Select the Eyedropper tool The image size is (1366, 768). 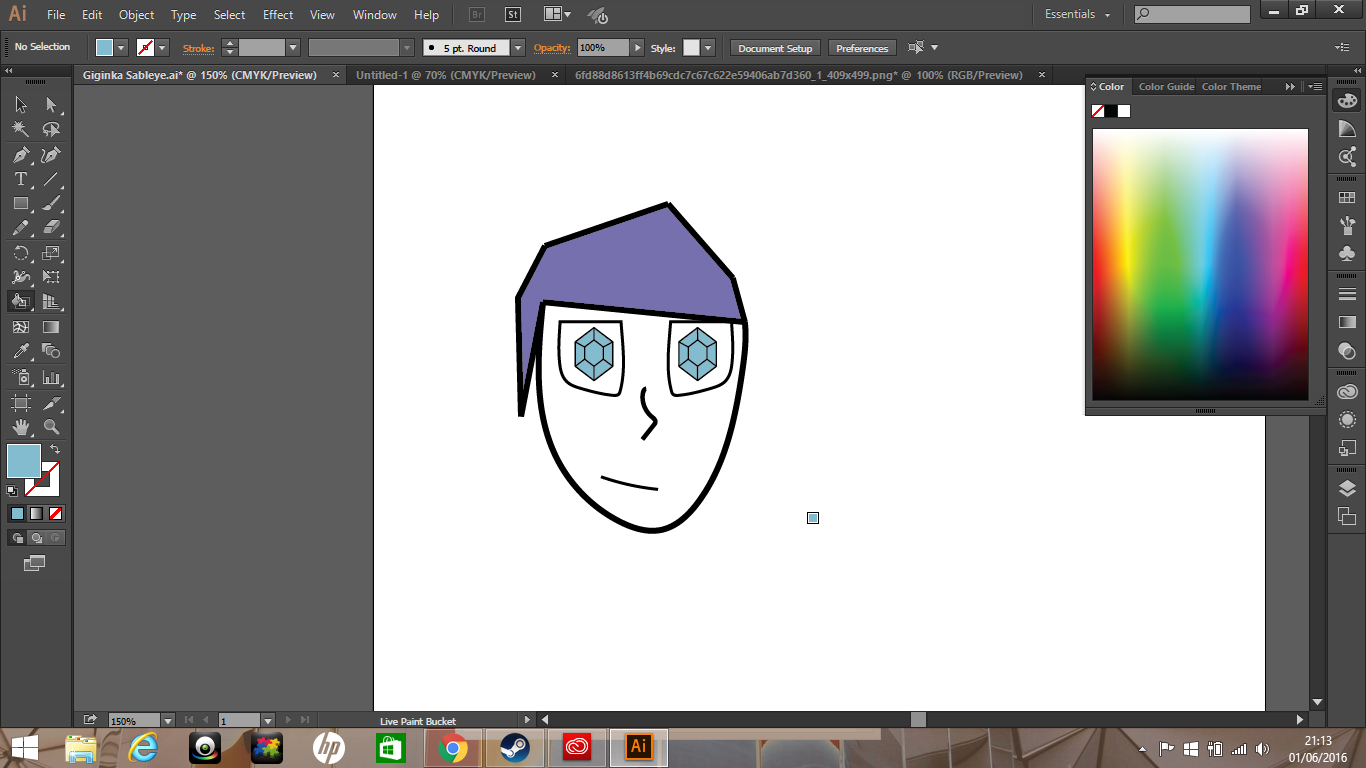pyautogui.click(x=21, y=351)
